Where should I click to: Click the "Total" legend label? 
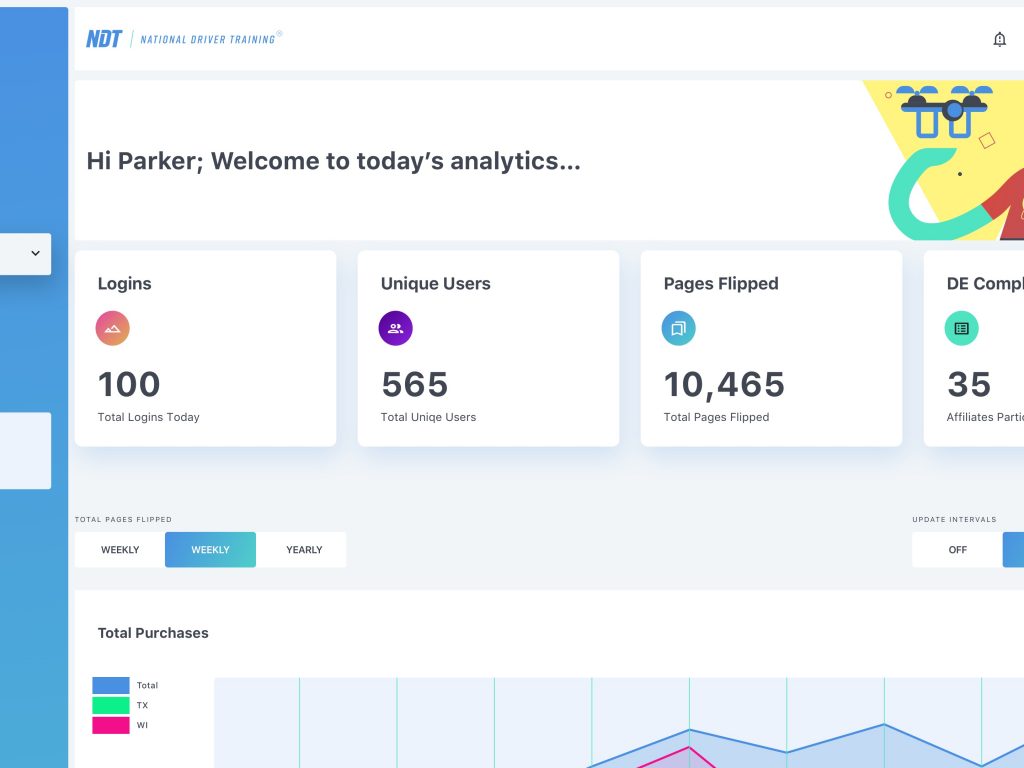pyautogui.click(x=147, y=685)
